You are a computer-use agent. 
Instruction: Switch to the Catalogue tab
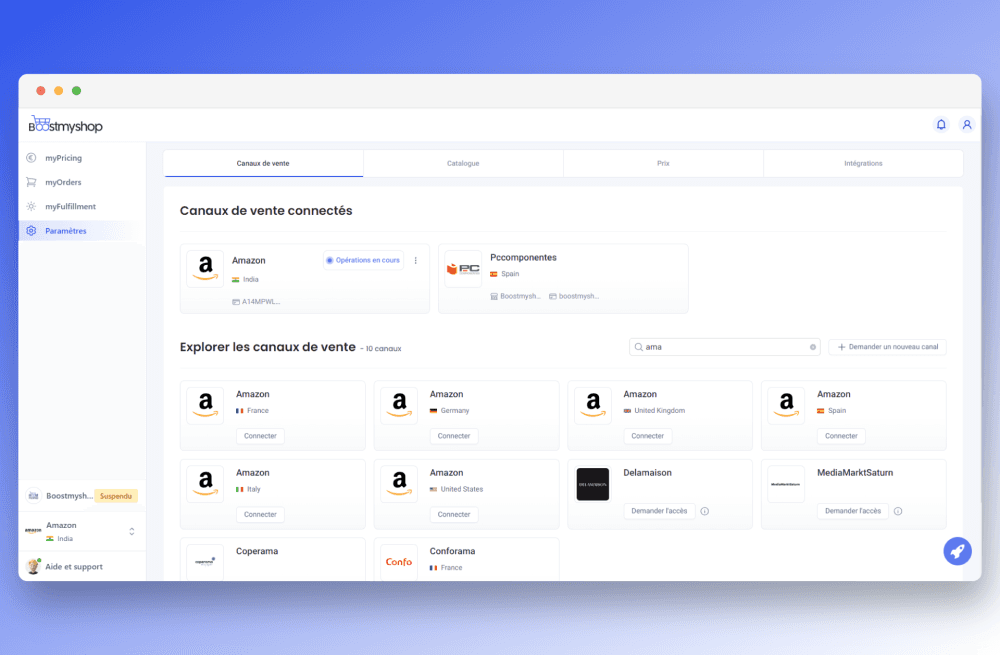click(463, 163)
